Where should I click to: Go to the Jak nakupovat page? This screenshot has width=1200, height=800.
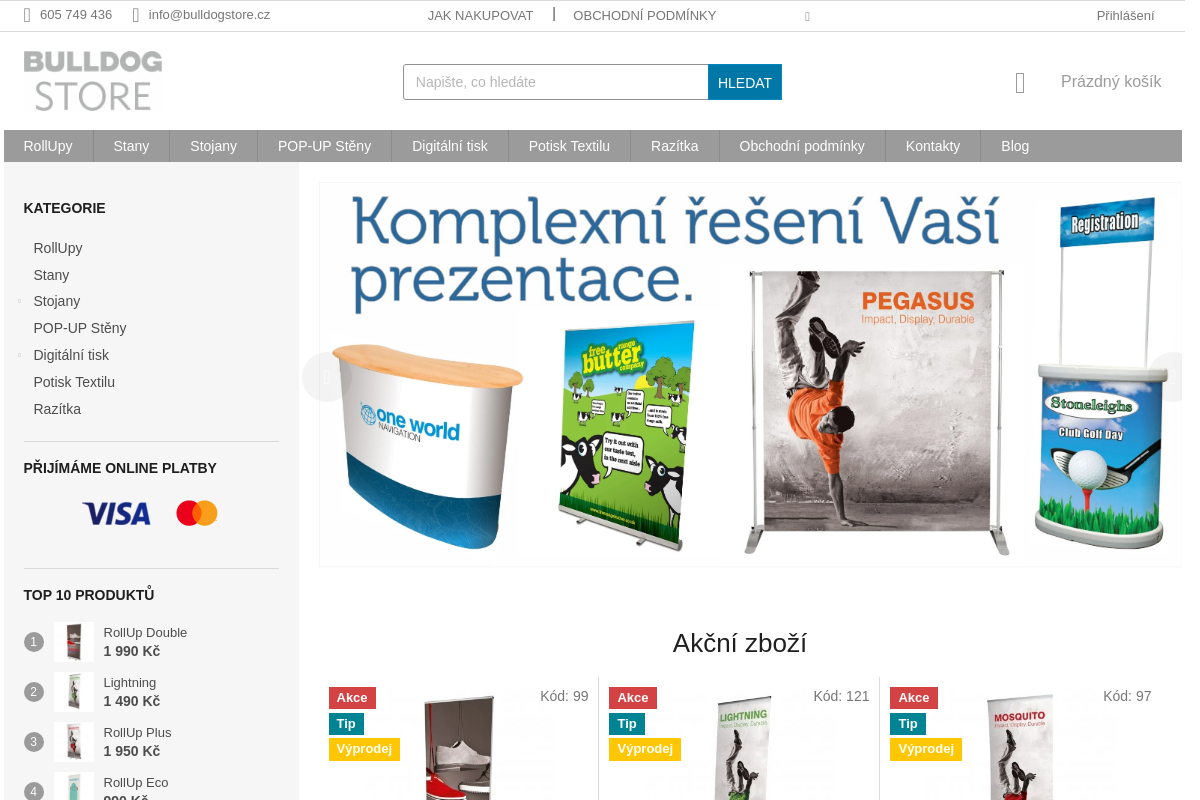[480, 15]
